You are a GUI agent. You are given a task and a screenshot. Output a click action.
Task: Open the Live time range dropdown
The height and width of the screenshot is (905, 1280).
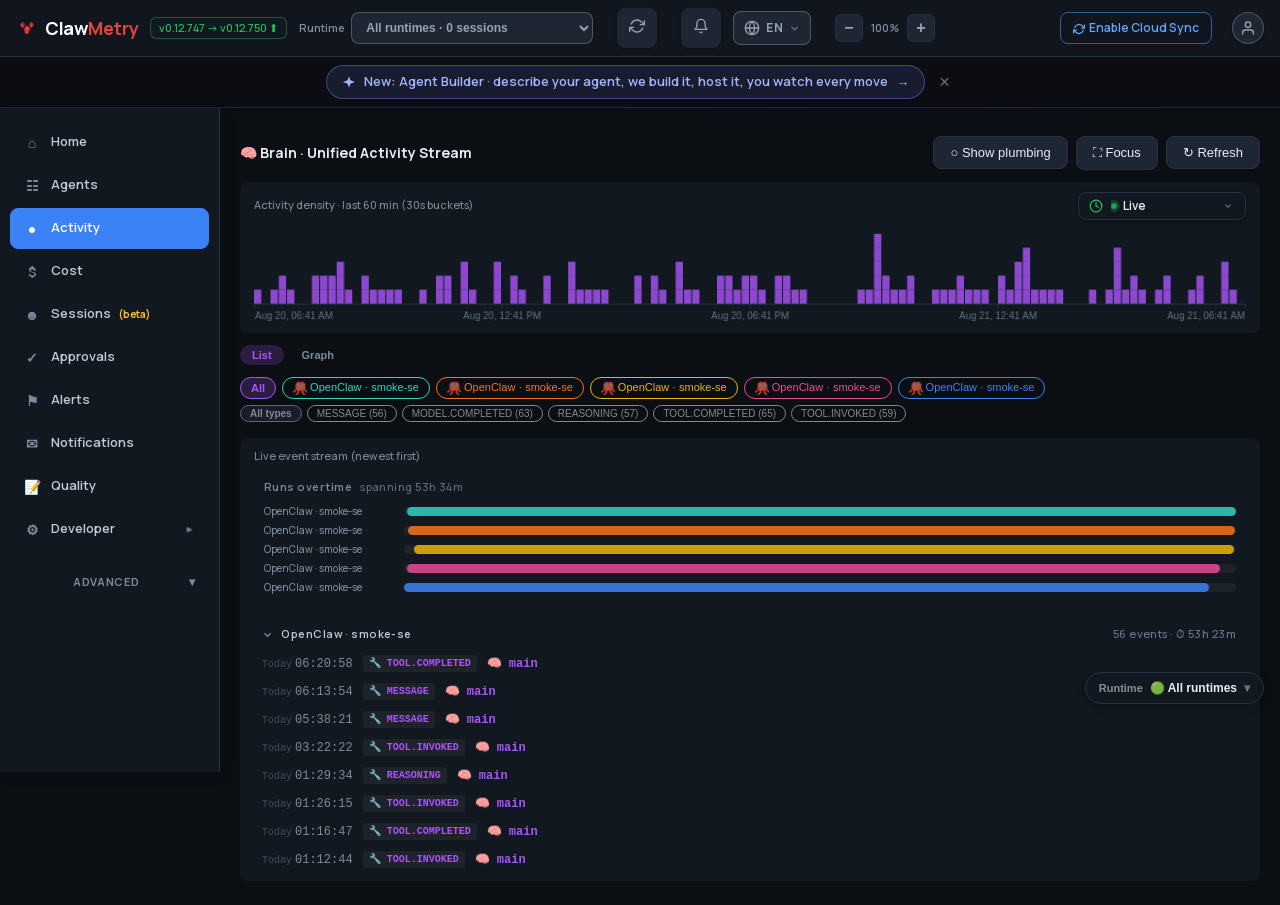click(x=1162, y=206)
